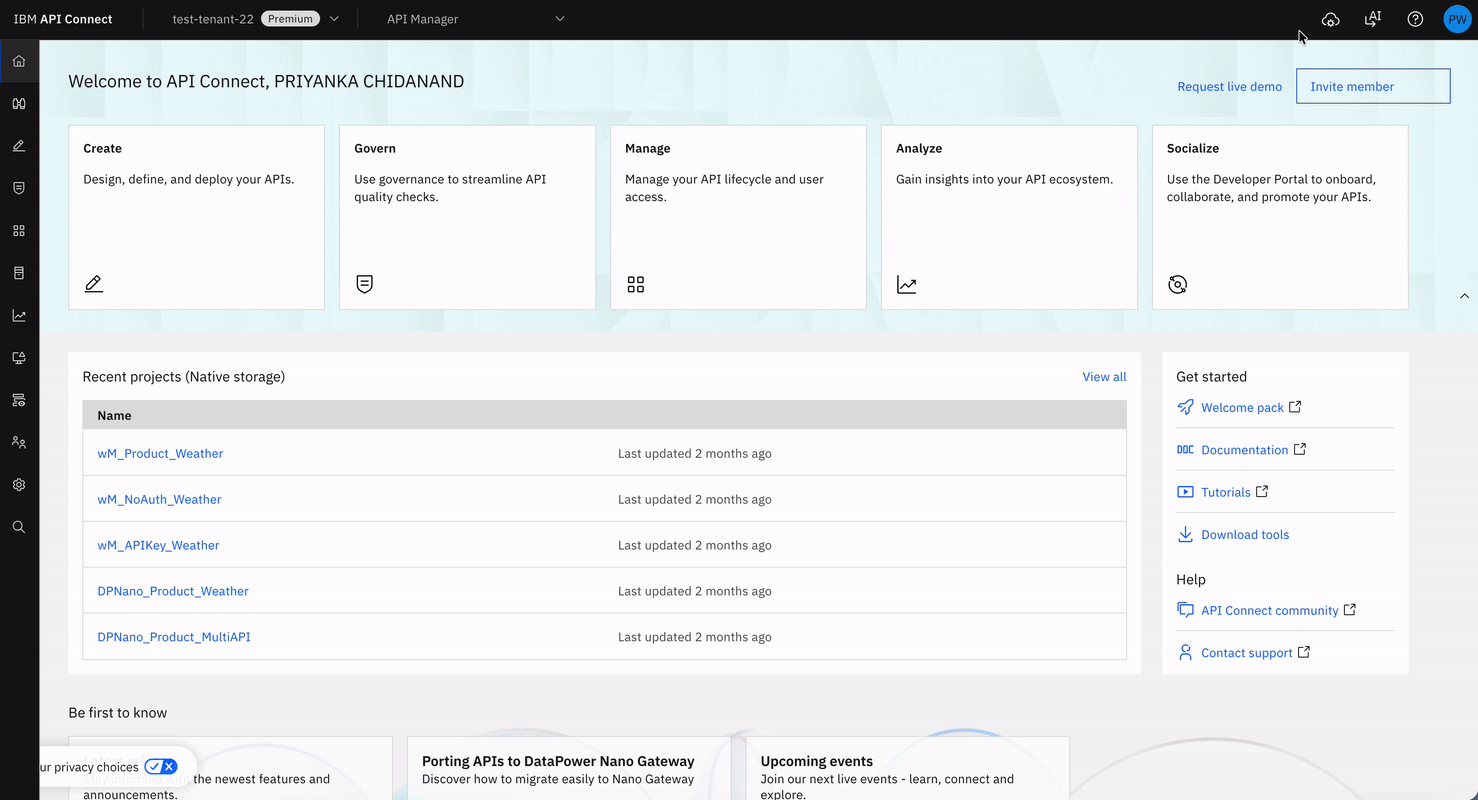Open the help question mark icon
The image size is (1478, 800).
click(1415, 19)
